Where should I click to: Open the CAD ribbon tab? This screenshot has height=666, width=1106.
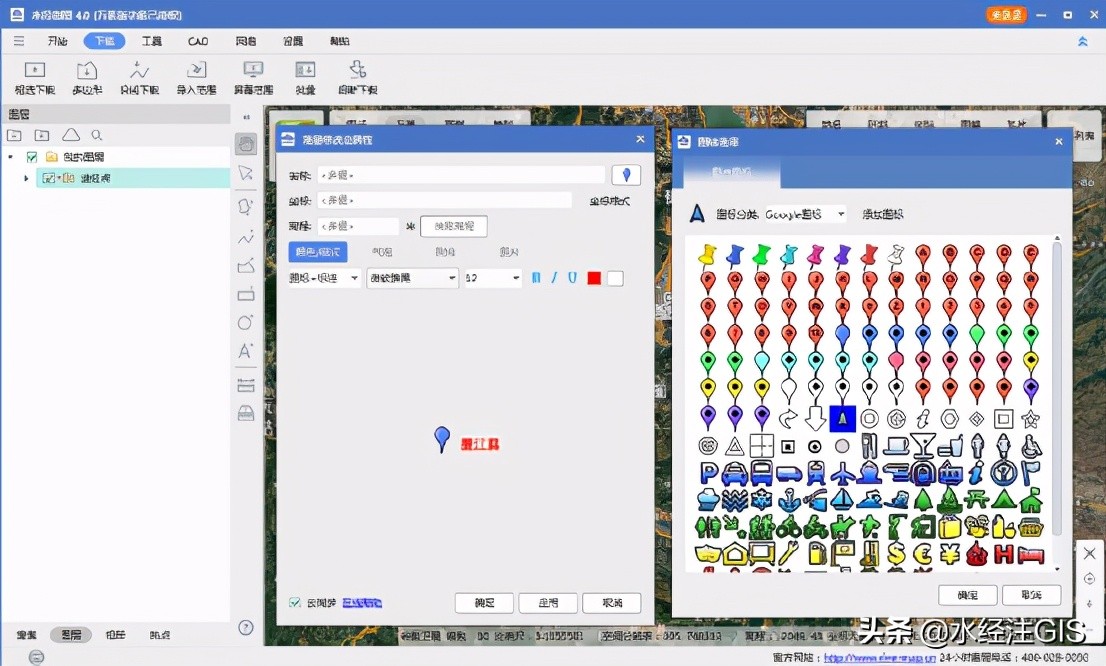coord(198,41)
